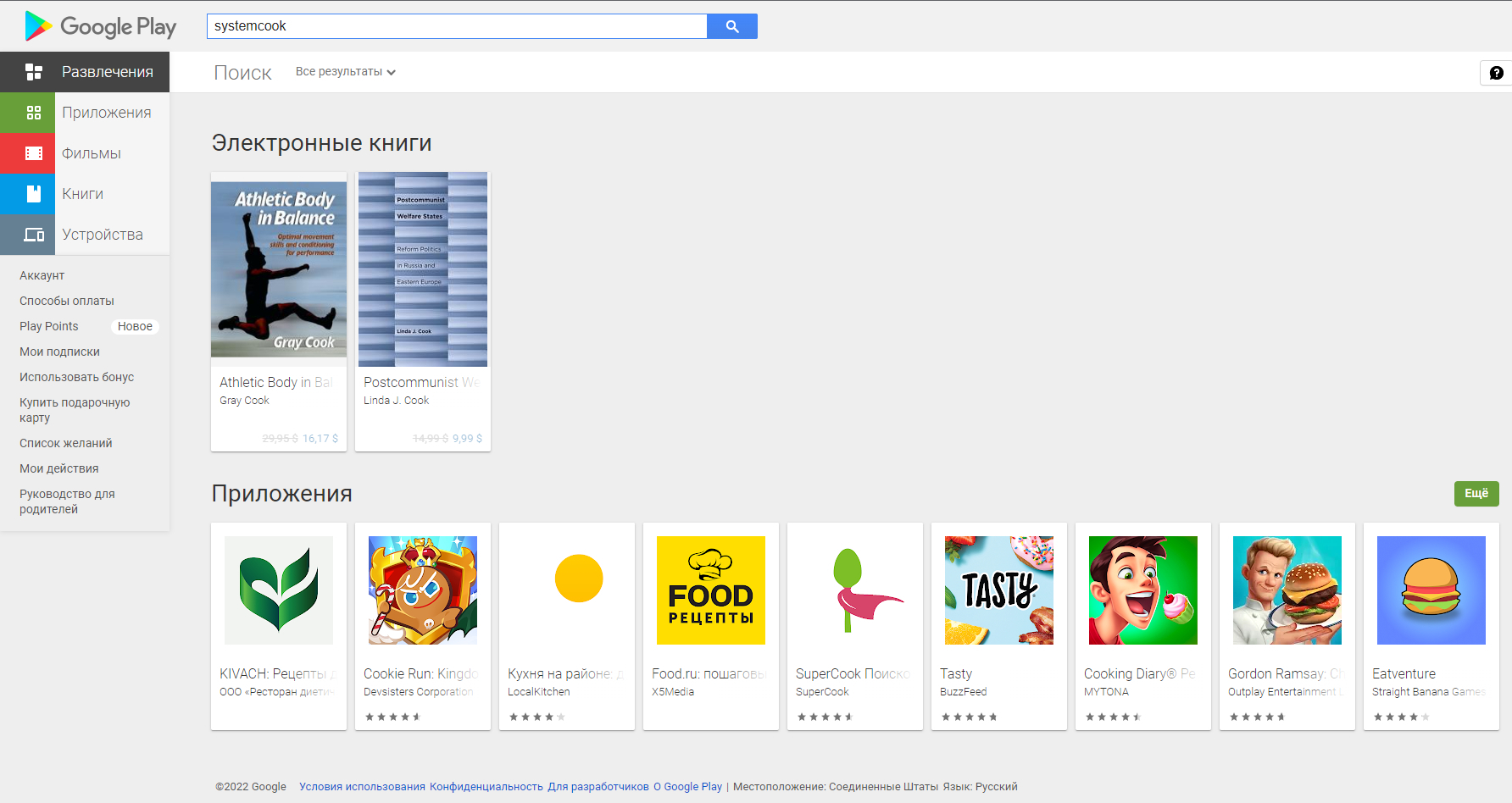
Task: Click the 16,17 $ book price
Action: click(x=320, y=439)
